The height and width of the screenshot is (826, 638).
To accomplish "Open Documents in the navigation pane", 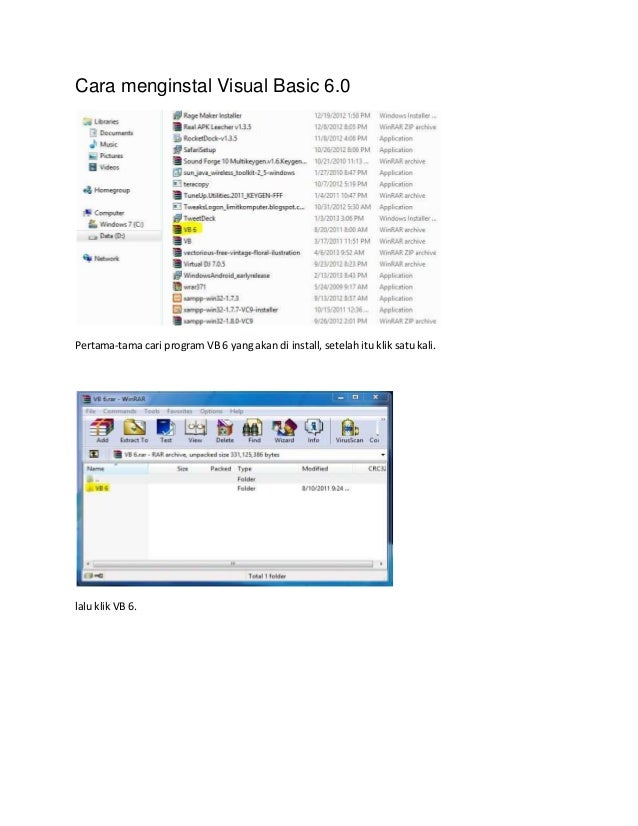I will (111, 133).
